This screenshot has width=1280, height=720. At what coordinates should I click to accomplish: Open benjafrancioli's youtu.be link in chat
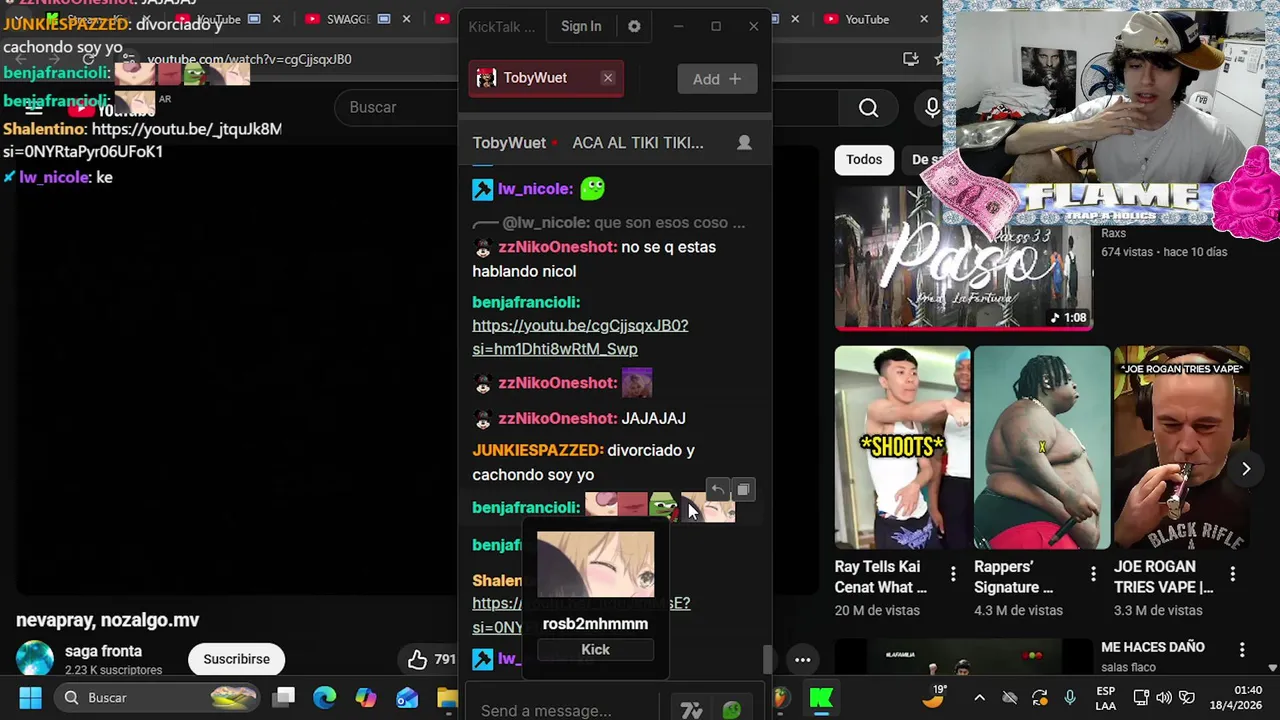(x=580, y=337)
